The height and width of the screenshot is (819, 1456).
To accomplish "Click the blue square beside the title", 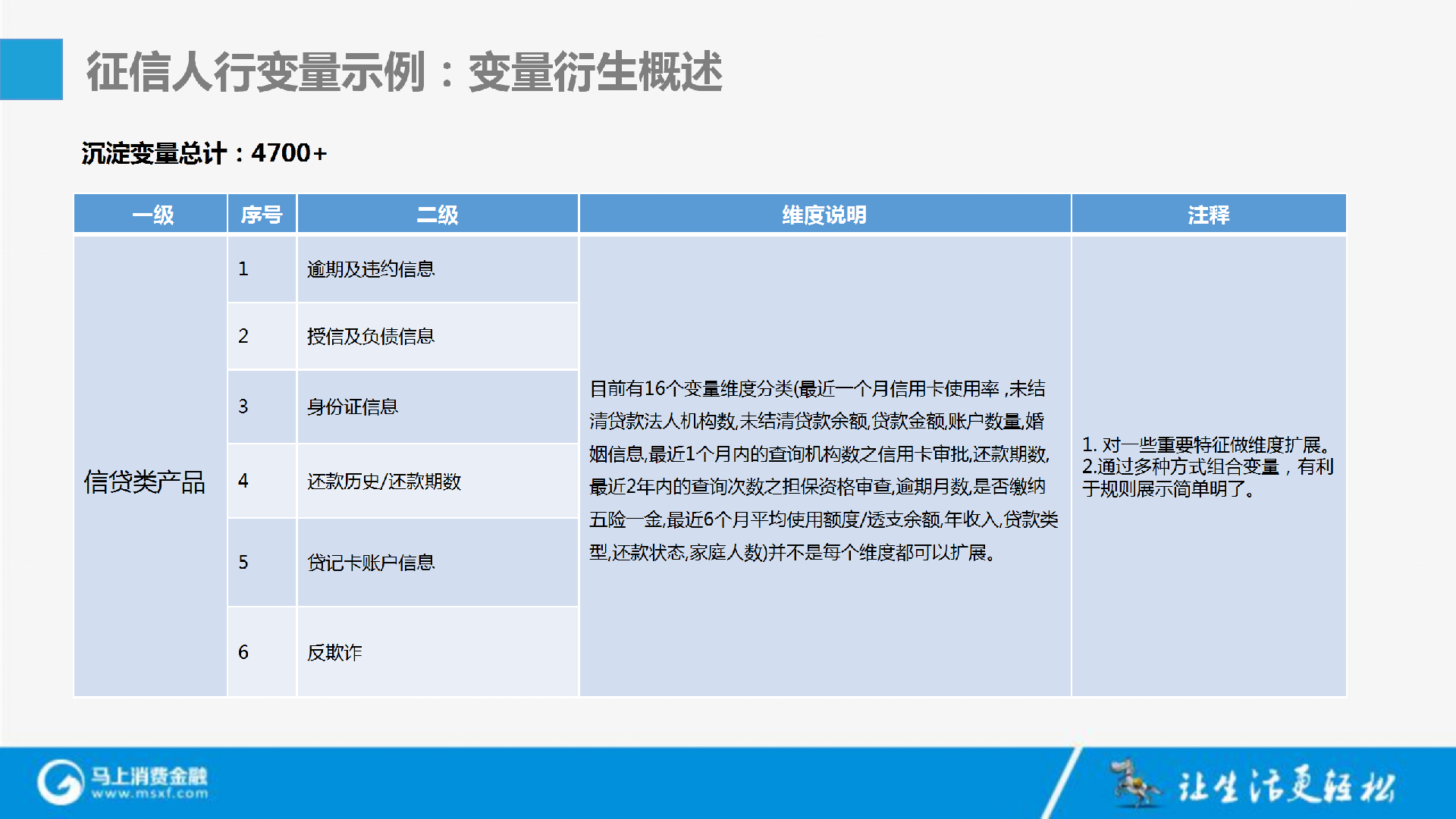I will [31, 69].
